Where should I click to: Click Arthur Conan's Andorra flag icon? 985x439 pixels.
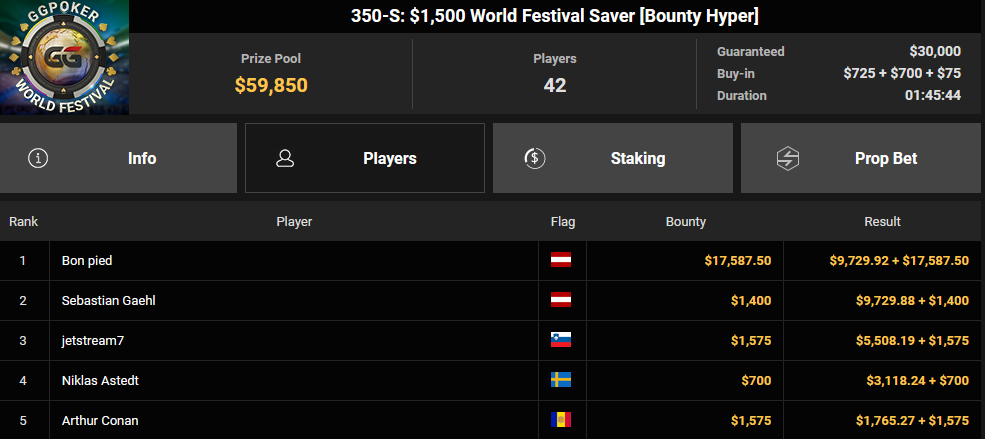(x=561, y=420)
